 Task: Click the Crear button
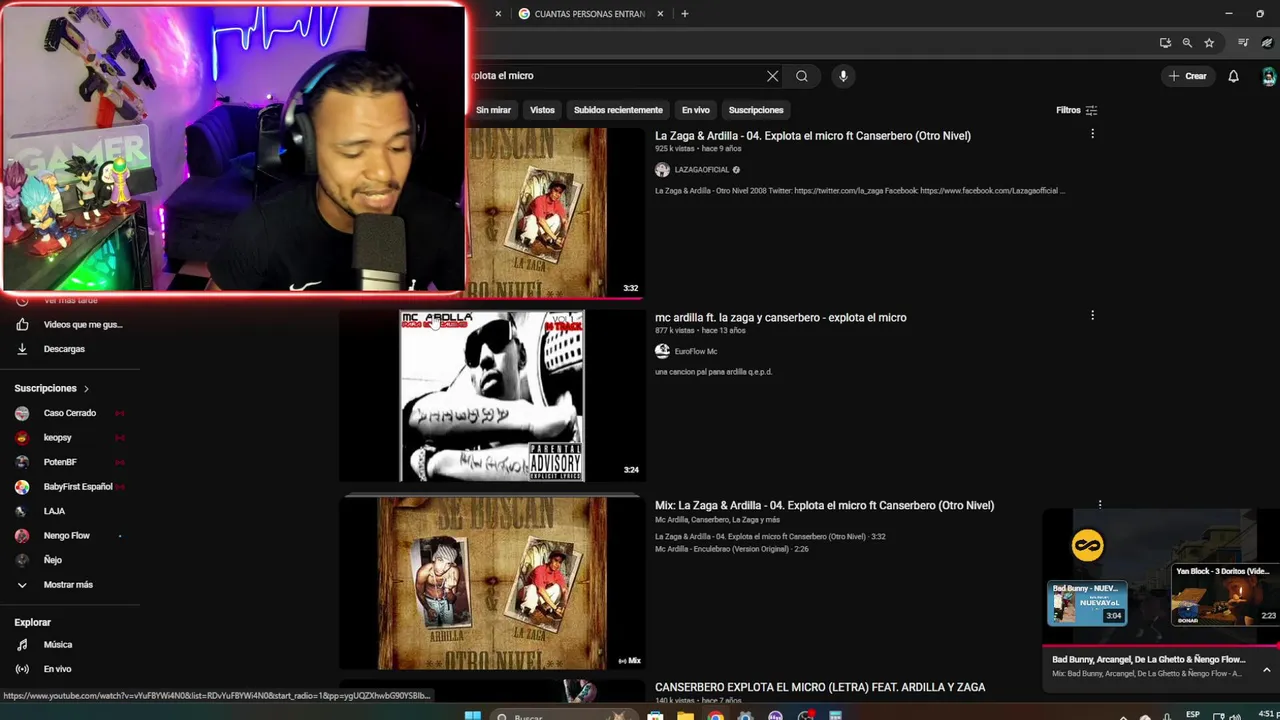[1187, 76]
